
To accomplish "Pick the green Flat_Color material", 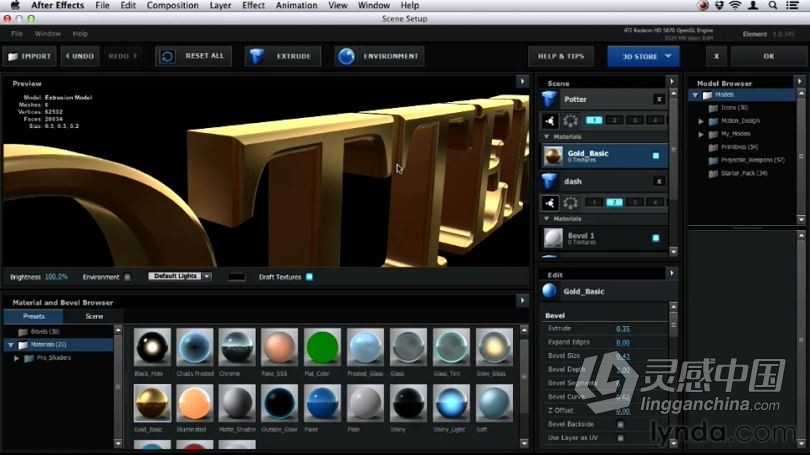I will coord(322,347).
